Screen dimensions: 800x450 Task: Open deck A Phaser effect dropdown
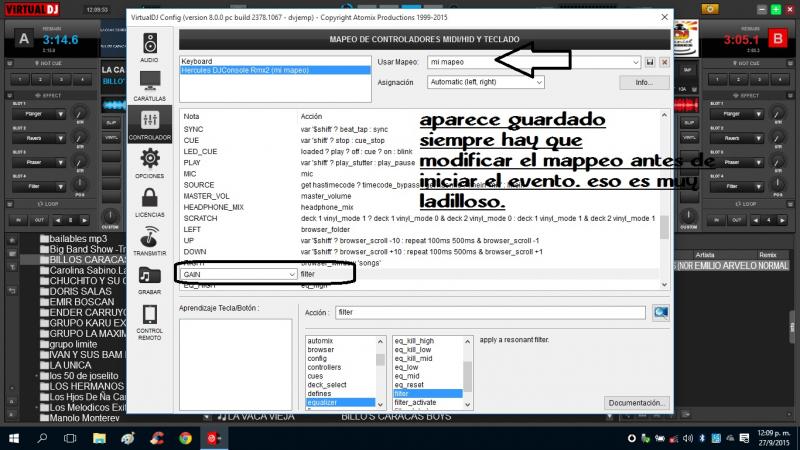pyautogui.click(x=38, y=162)
